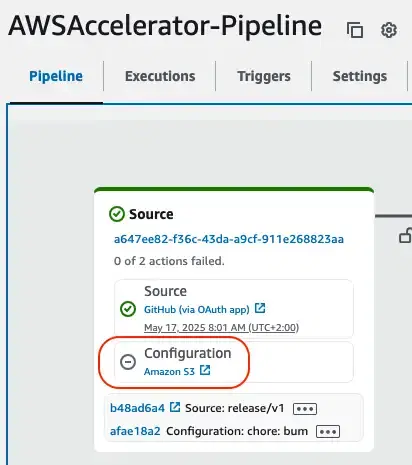This screenshot has height=465, width=412.
Task: Open commit b48ad6a4 link
Action: (137, 408)
